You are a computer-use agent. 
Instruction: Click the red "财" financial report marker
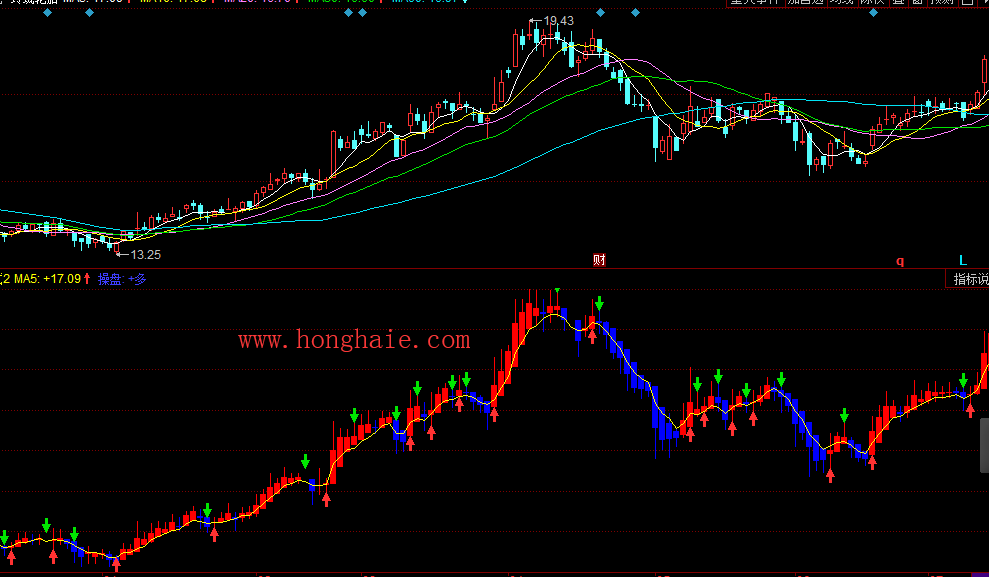pyautogui.click(x=599, y=261)
